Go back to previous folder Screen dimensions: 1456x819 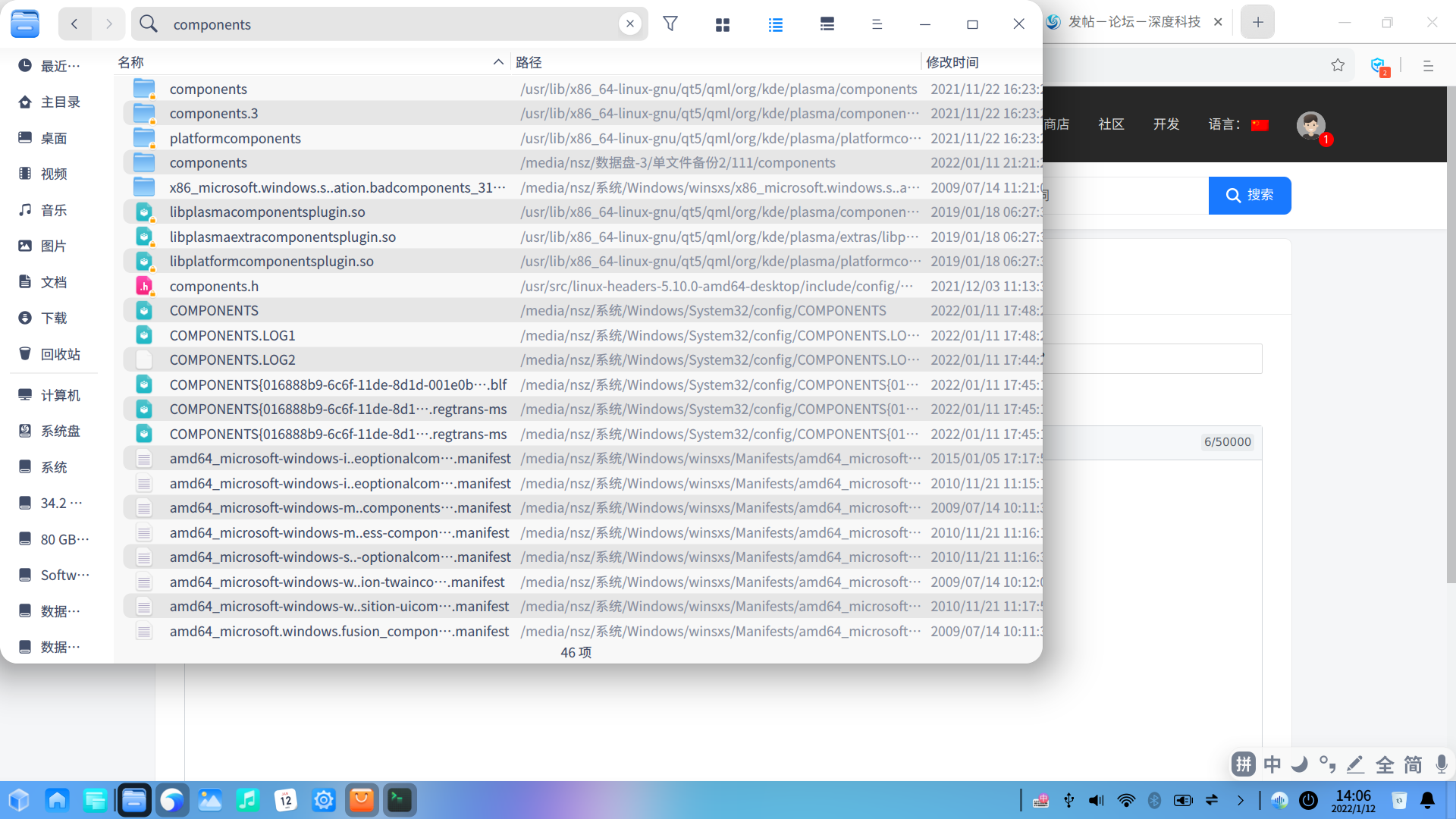(x=74, y=24)
